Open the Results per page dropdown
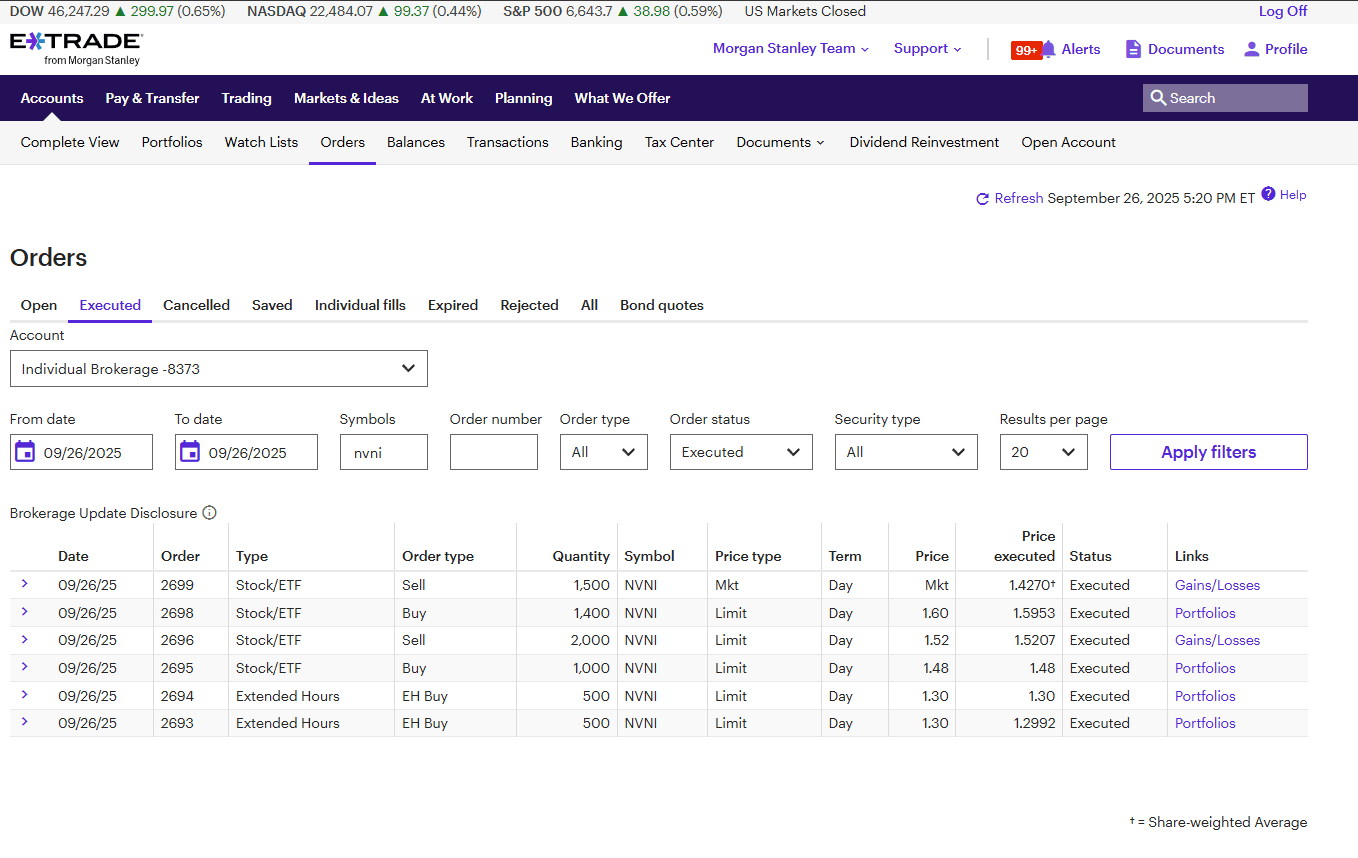 pyautogui.click(x=1043, y=452)
